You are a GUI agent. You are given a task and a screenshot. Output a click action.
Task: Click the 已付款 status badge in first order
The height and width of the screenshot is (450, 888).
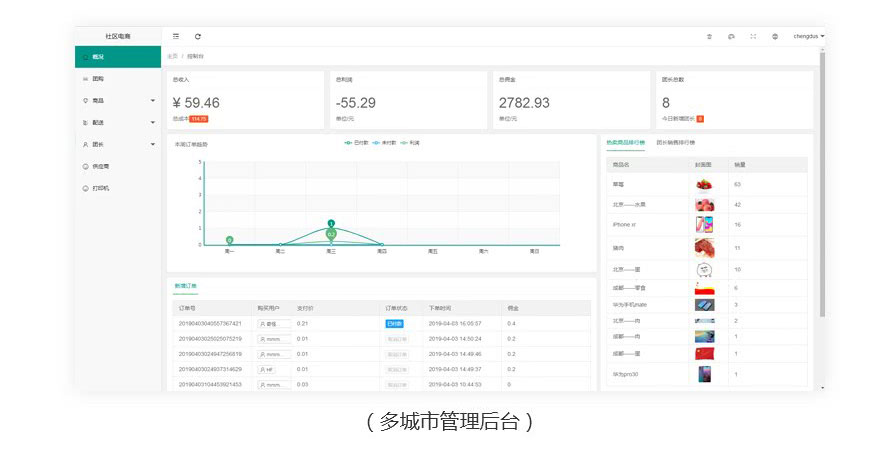394,324
